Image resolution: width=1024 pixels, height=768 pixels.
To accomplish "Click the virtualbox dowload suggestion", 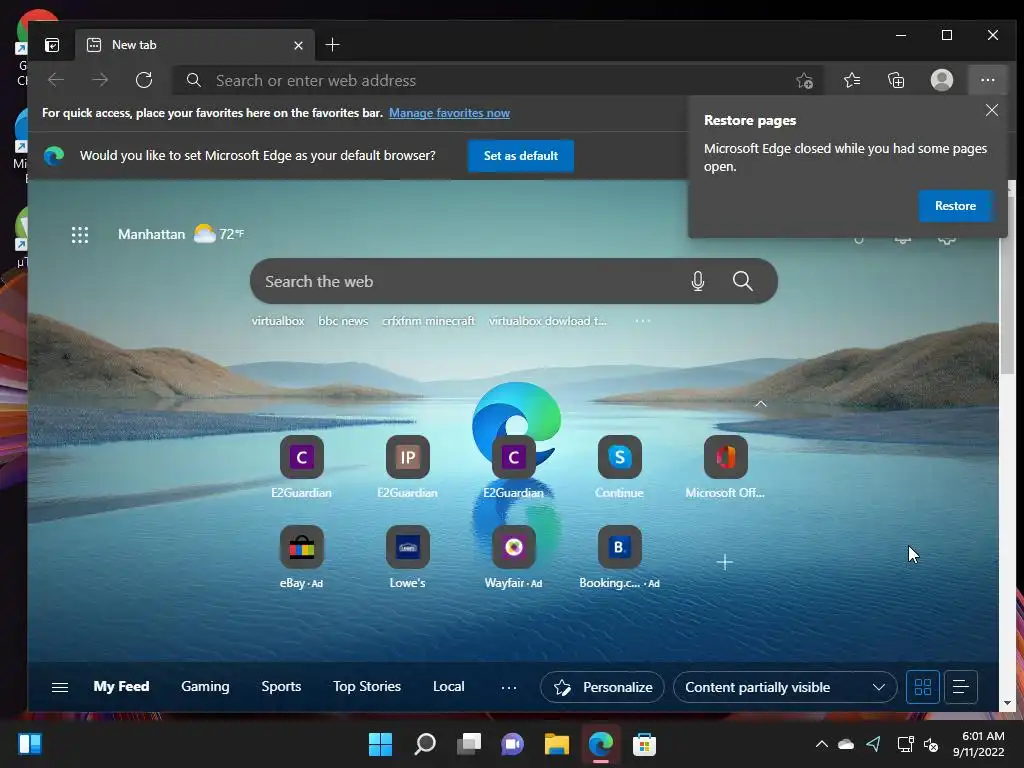I will click(547, 321).
